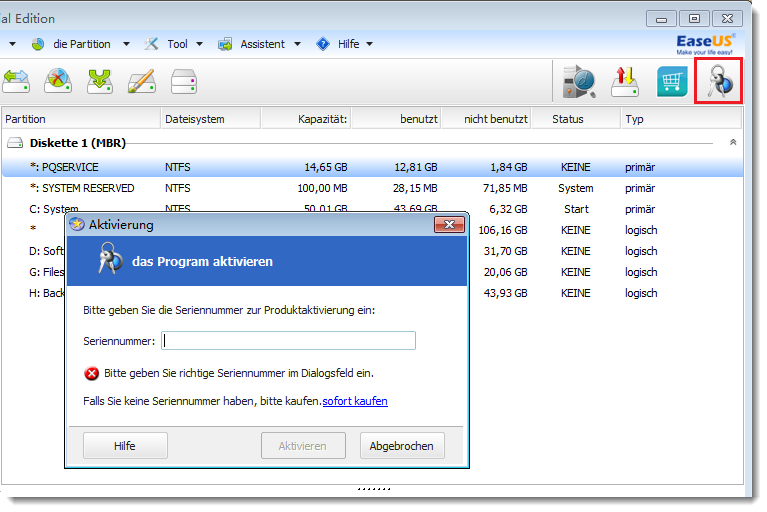Click the pencil edit toolbar icon
The image size is (767, 512).
click(141, 81)
